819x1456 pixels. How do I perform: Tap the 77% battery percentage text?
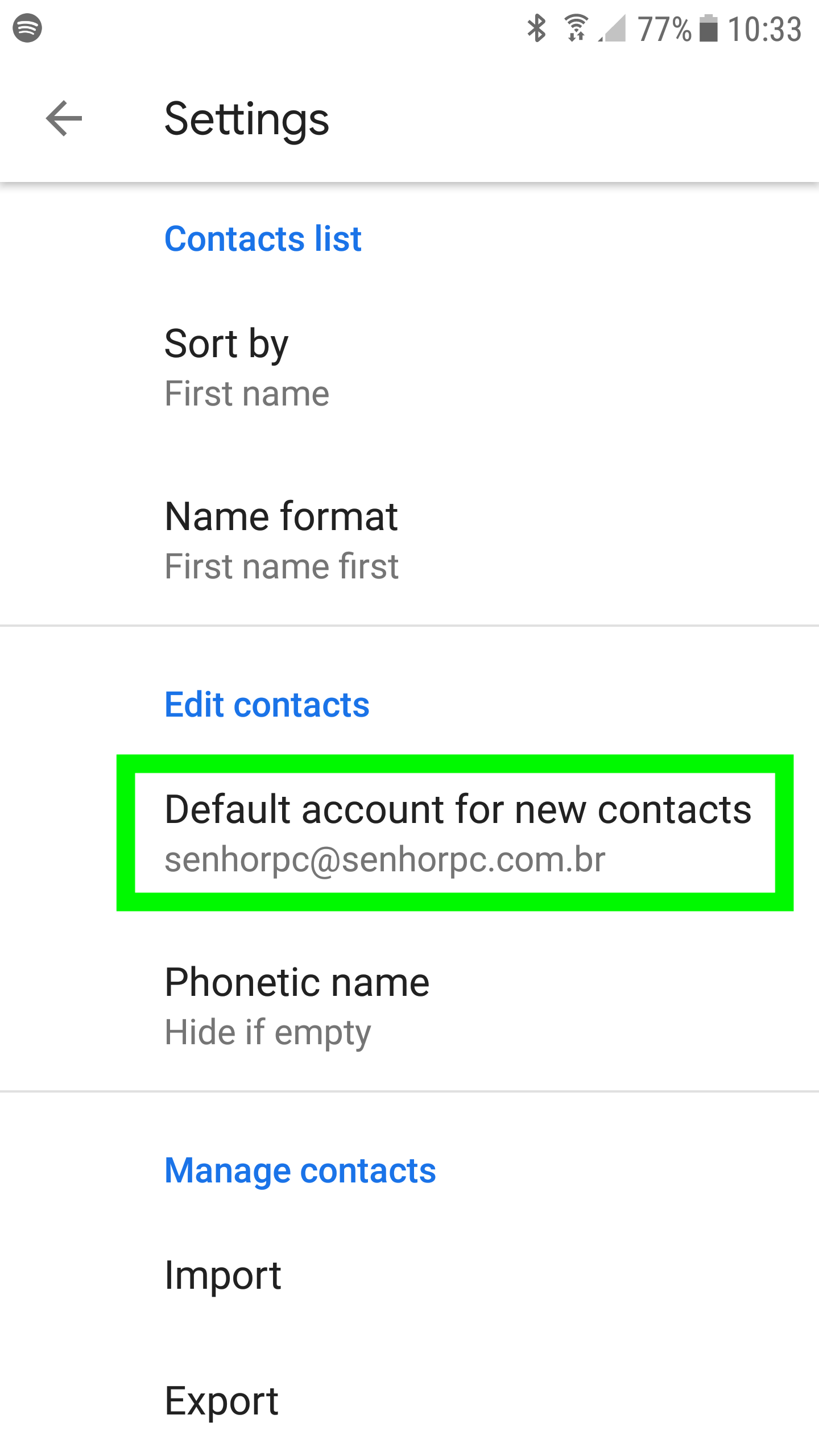coord(664,28)
